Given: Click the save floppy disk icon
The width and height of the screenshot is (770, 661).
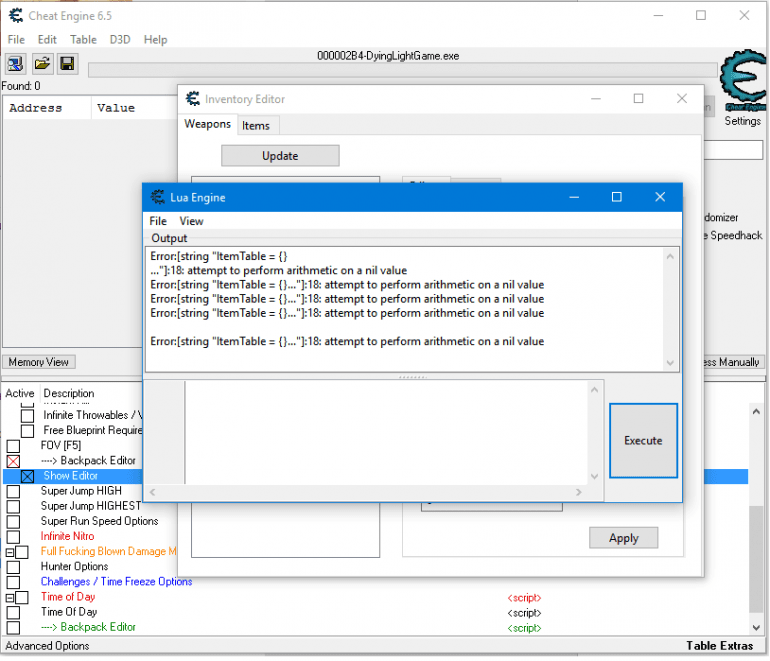Looking at the screenshot, I should click(x=67, y=64).
